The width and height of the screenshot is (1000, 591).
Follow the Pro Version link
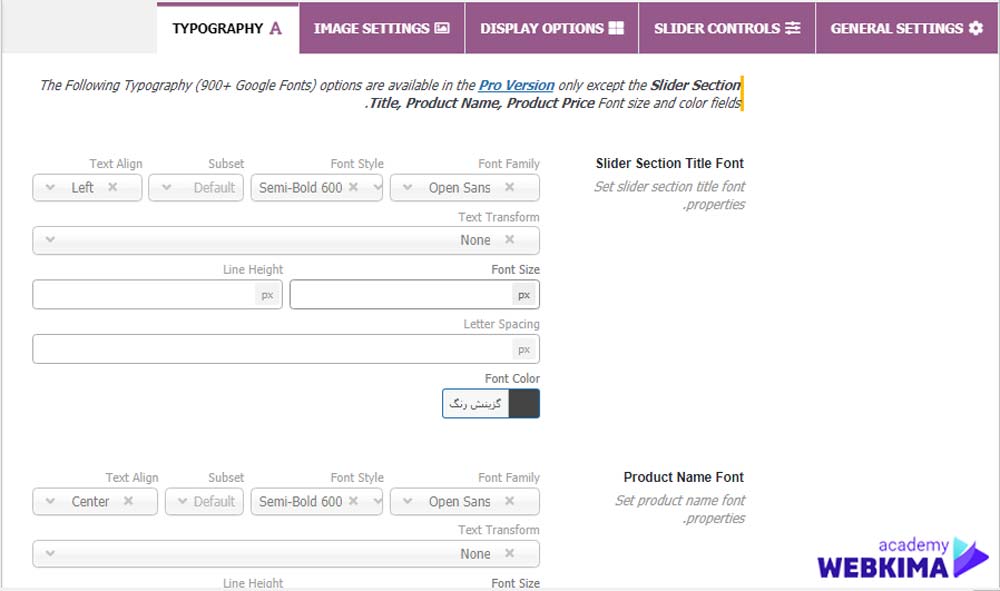coord(516,85)
